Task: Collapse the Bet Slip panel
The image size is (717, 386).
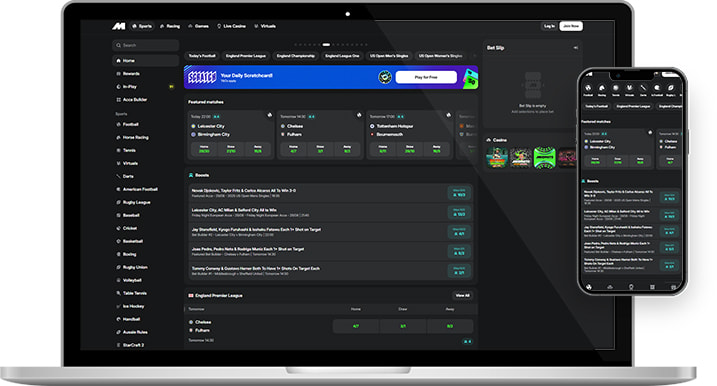Action: click(575, 48)
